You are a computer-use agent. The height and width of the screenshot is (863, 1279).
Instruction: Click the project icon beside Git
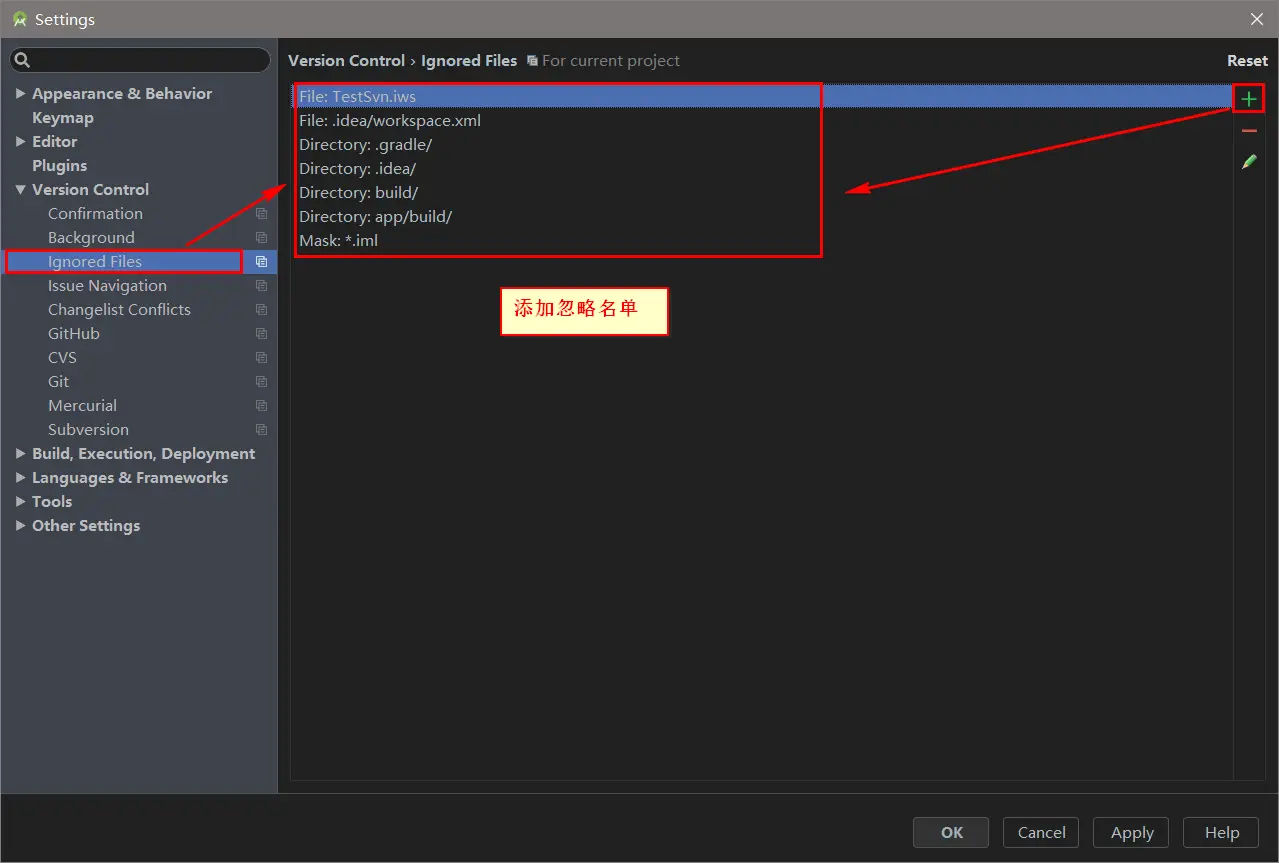[261, 382]
